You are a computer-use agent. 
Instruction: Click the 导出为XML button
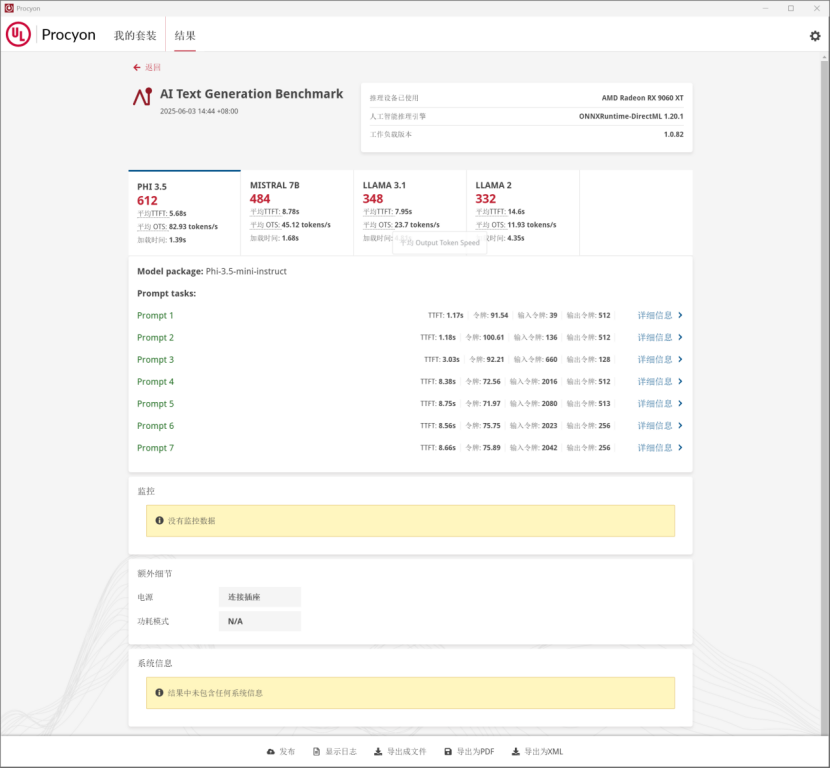[x=537, y=752]
